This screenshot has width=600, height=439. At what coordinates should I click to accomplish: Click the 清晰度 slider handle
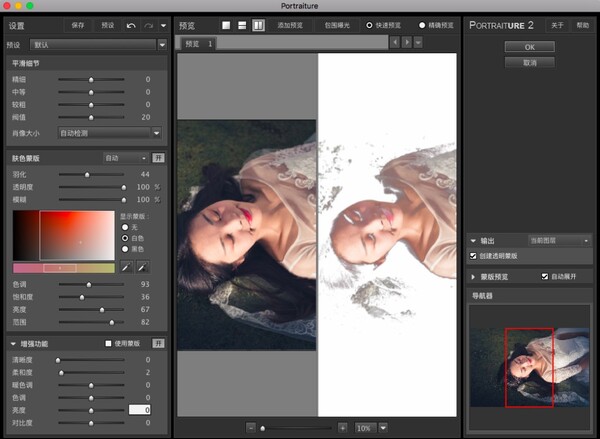(58, 360)
